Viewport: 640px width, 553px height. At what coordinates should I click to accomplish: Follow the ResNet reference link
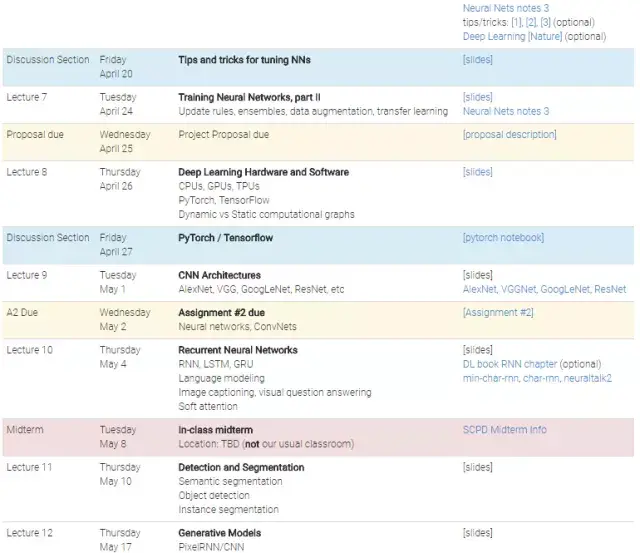coord(610,289)
